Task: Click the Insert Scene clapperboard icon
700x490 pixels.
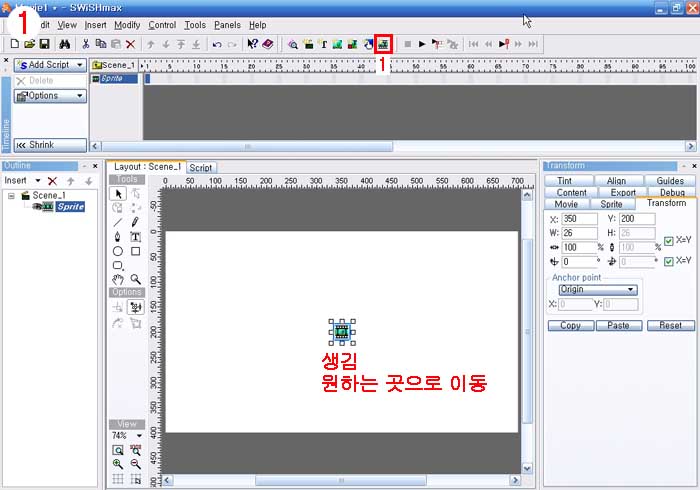Action: [x=308, y=44]
